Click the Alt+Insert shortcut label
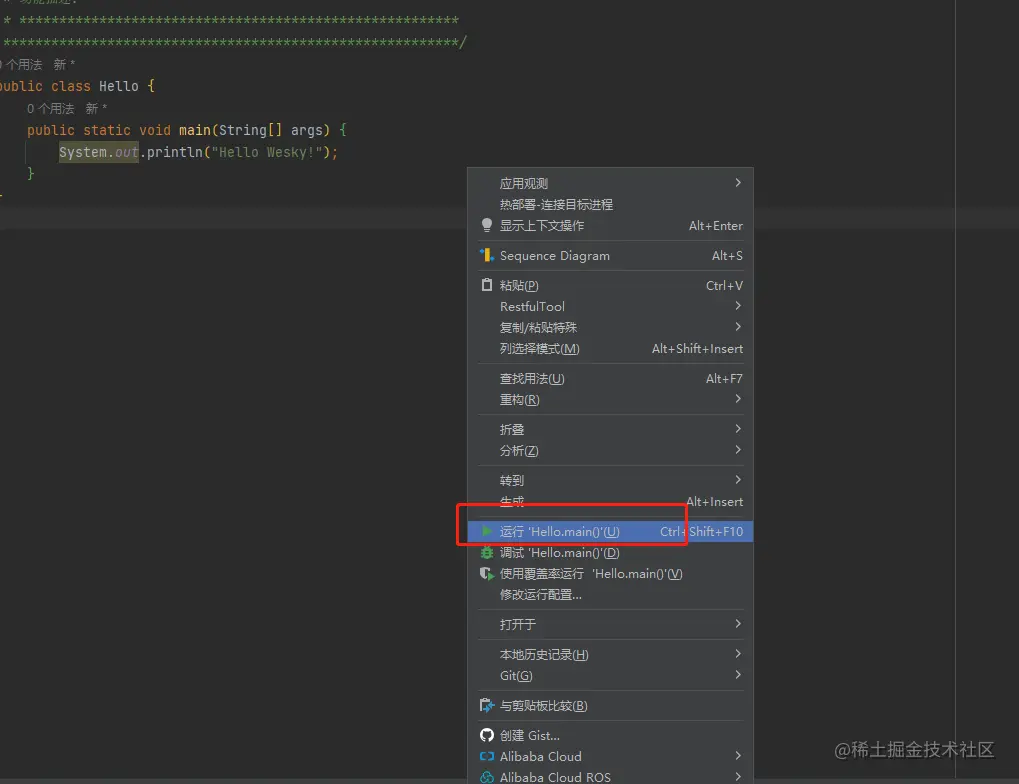This screenshot has height=784, width=1019. 714,502
